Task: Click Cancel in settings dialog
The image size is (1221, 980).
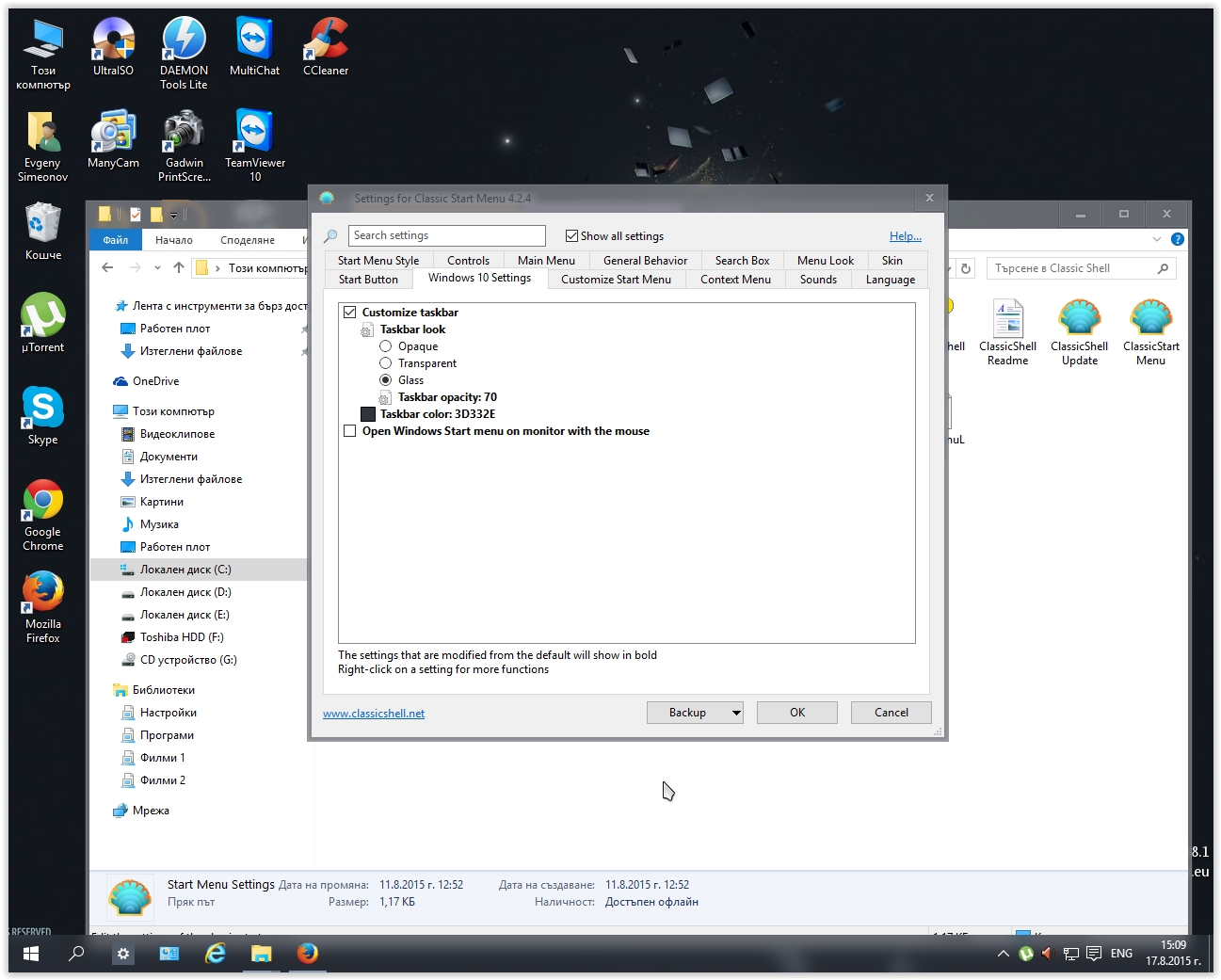Action: (892, 713)
